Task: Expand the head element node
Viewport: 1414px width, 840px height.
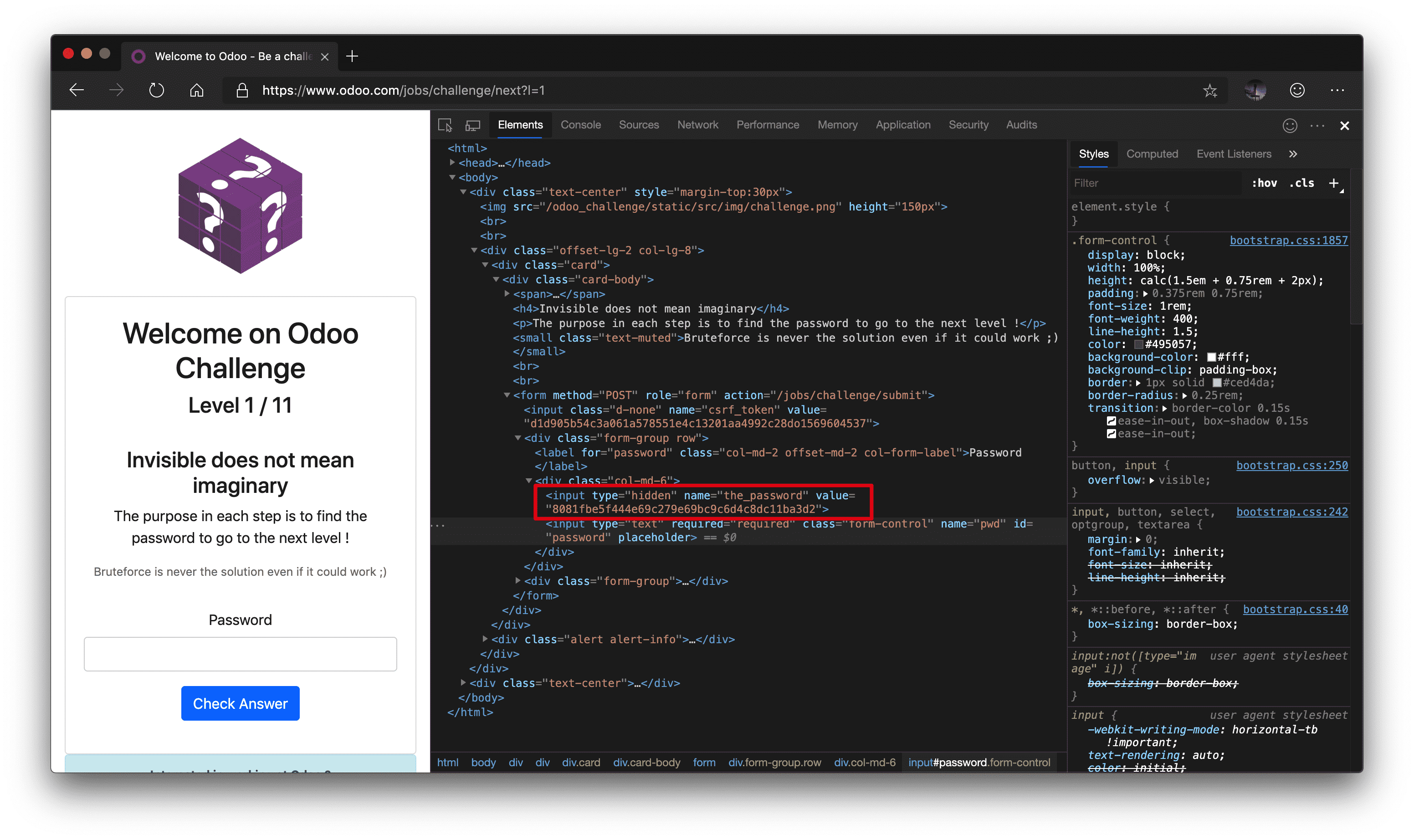Action: (452, 163)
